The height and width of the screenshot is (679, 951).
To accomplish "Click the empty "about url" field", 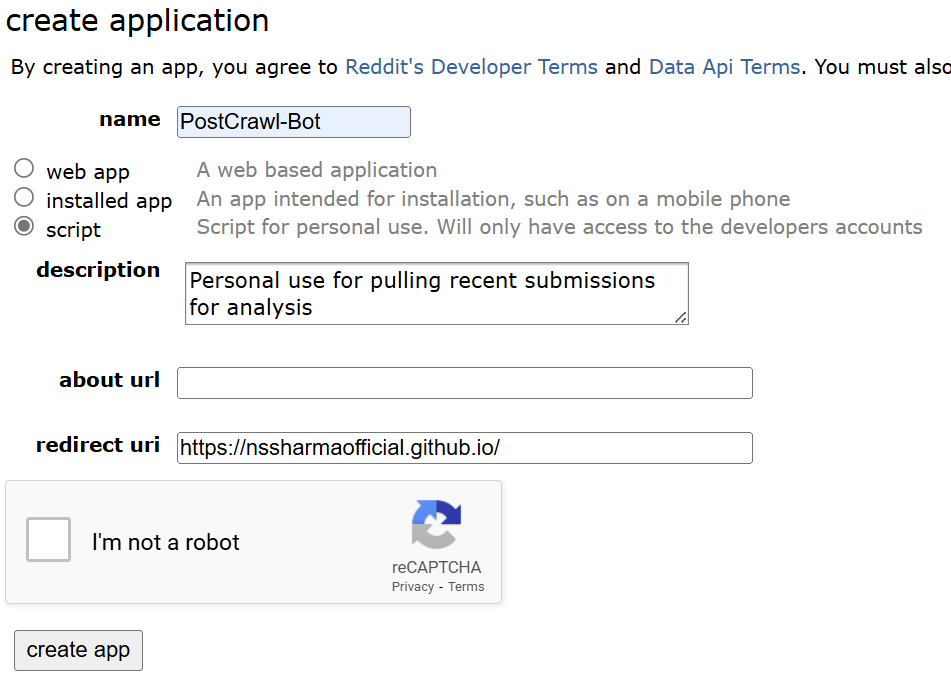I will pos(464,383).
